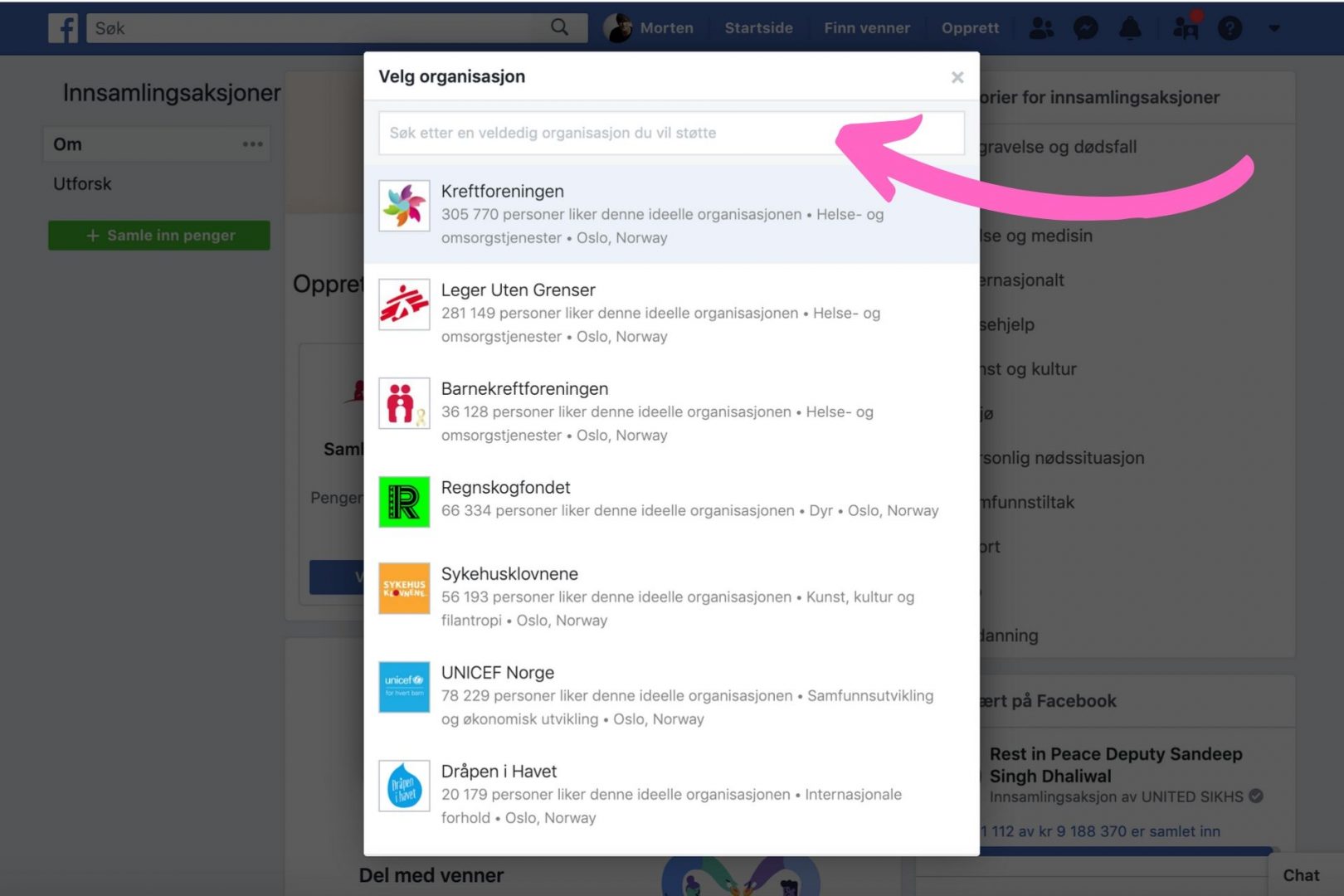The image size is (1344, 896).
Task: Click the Regnskogfondet logo
Action: point(404,502)
